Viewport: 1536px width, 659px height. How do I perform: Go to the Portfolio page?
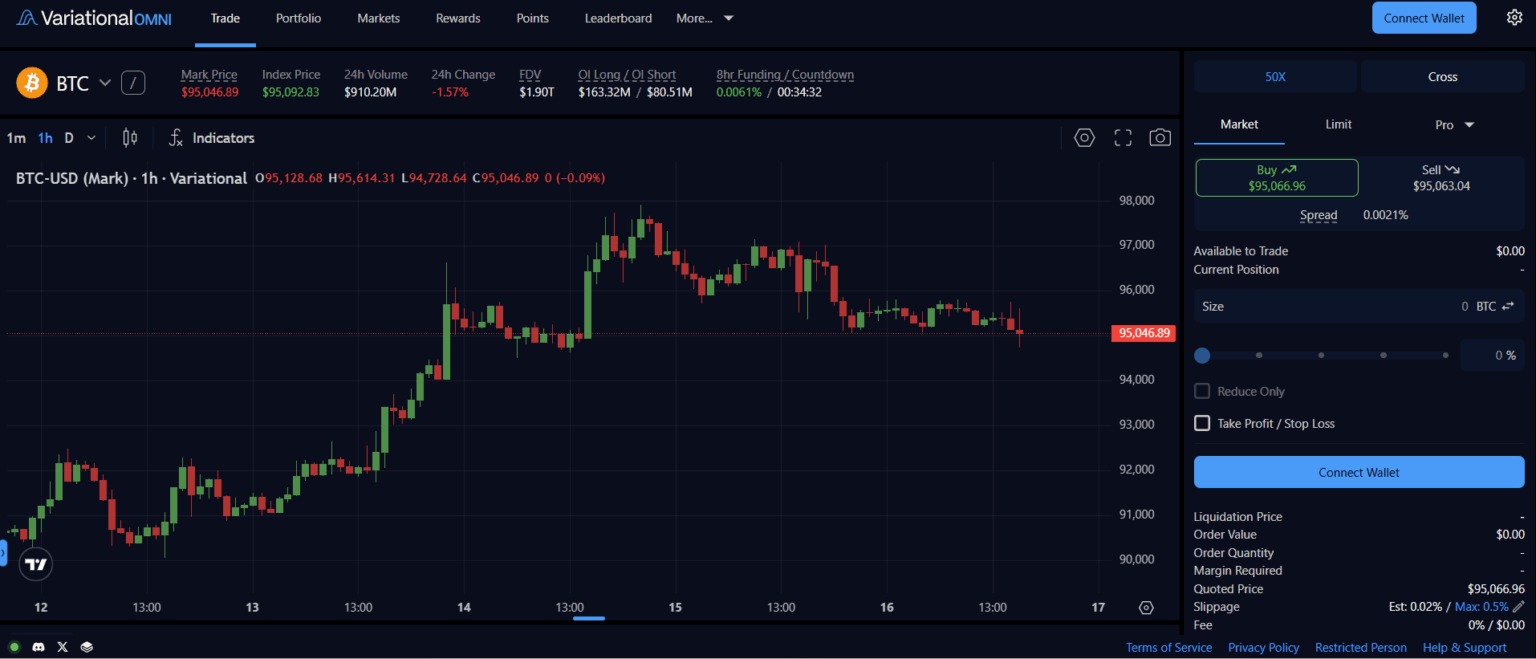tap(298, 18)
